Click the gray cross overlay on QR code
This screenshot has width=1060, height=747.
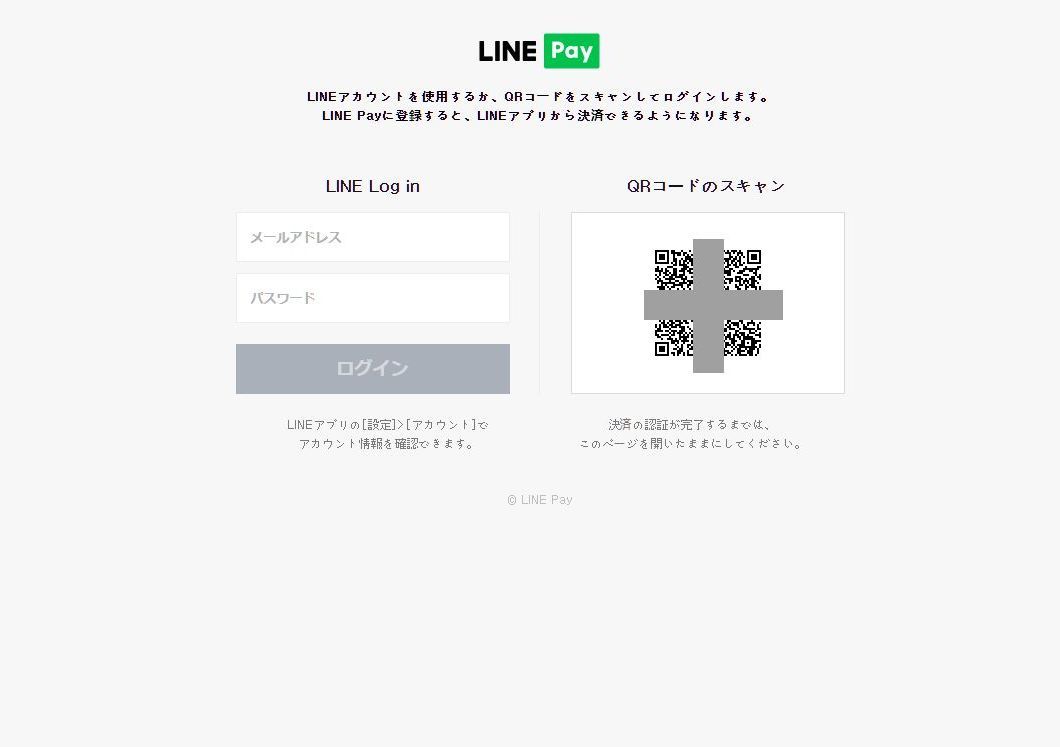click(x=713, y=305)
